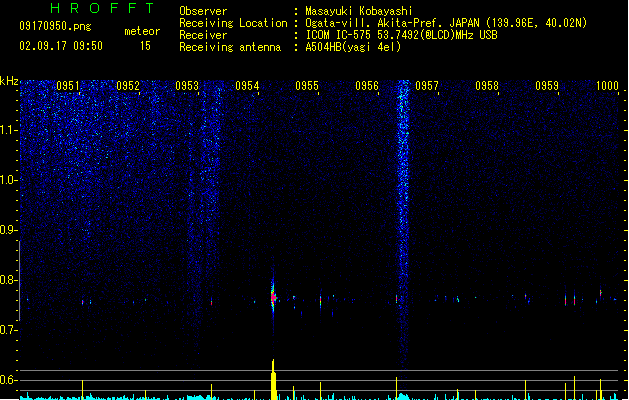Click the 0953 time marker
629x400 pixels.
pyautogui.click(x=187, y=86)
